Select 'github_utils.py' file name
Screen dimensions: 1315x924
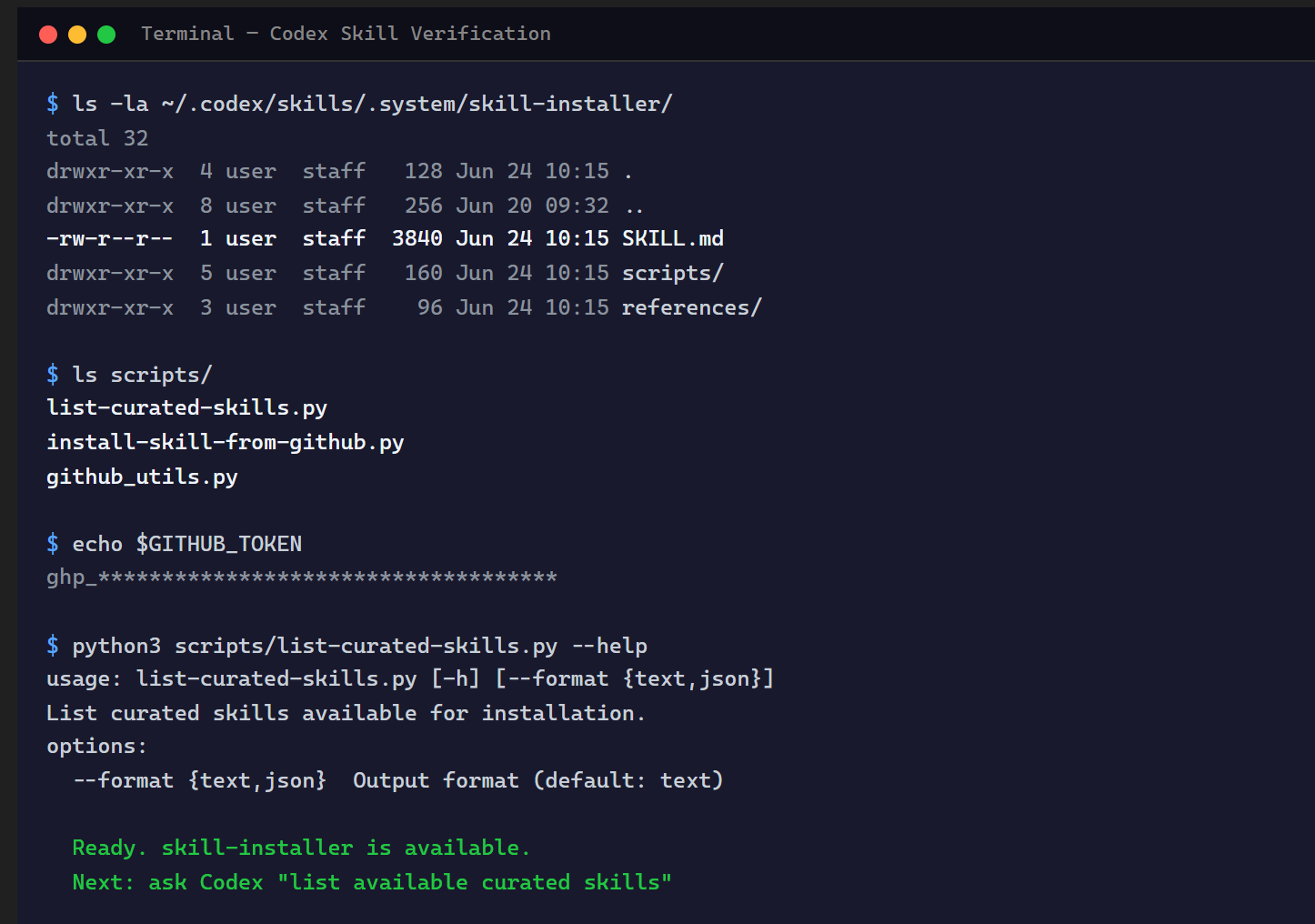click(142, 477)
